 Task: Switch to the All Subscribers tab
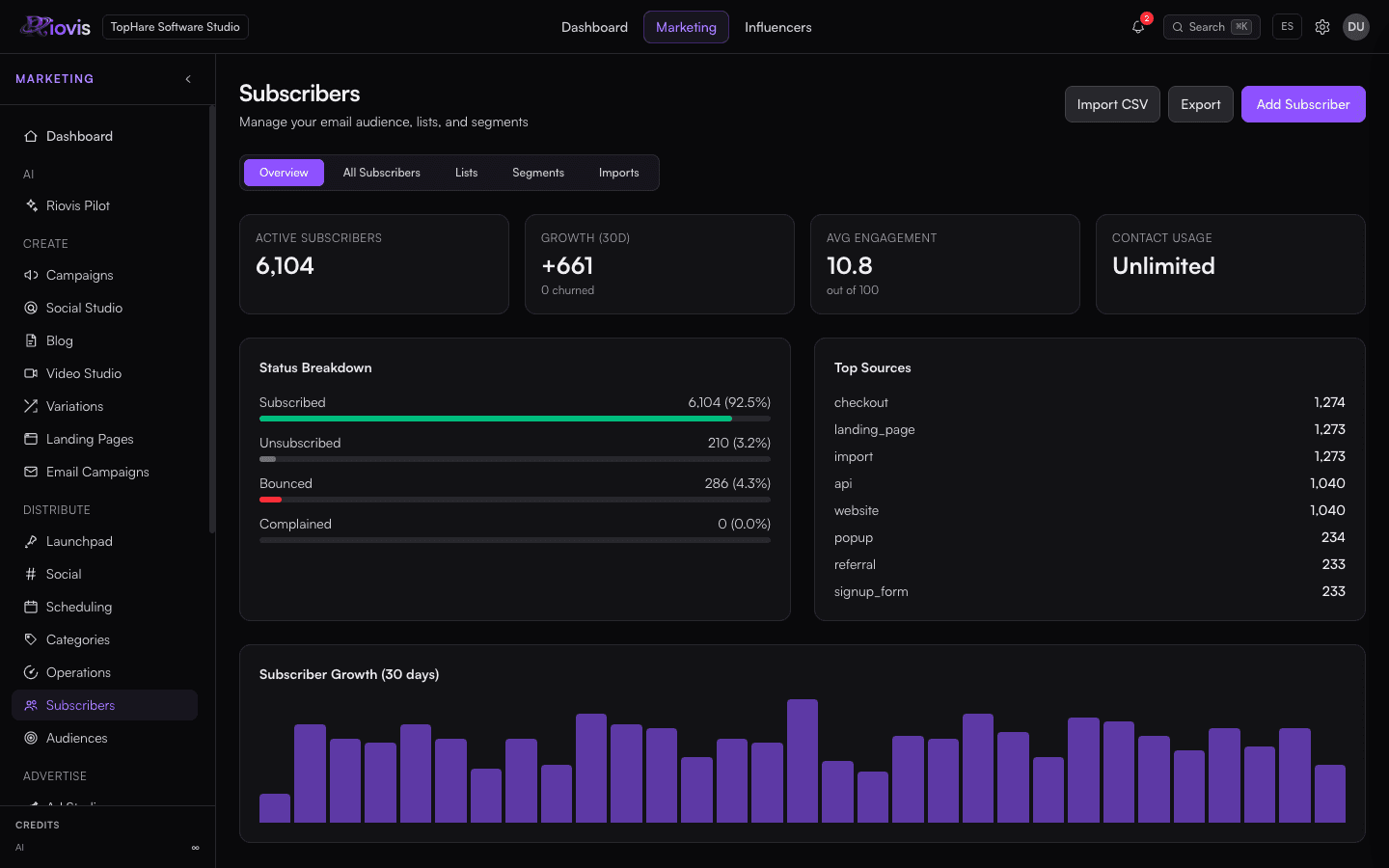coord(382,173)
